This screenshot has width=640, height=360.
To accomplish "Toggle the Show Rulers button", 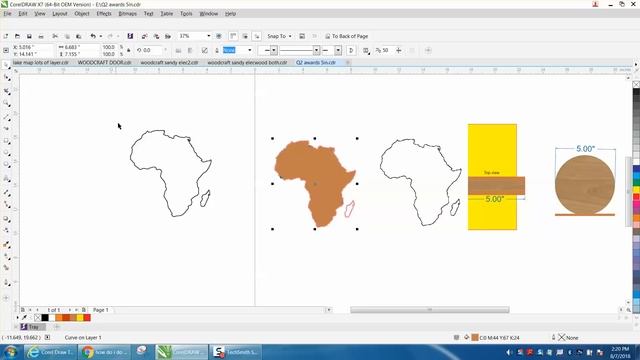I will [233, 36].
